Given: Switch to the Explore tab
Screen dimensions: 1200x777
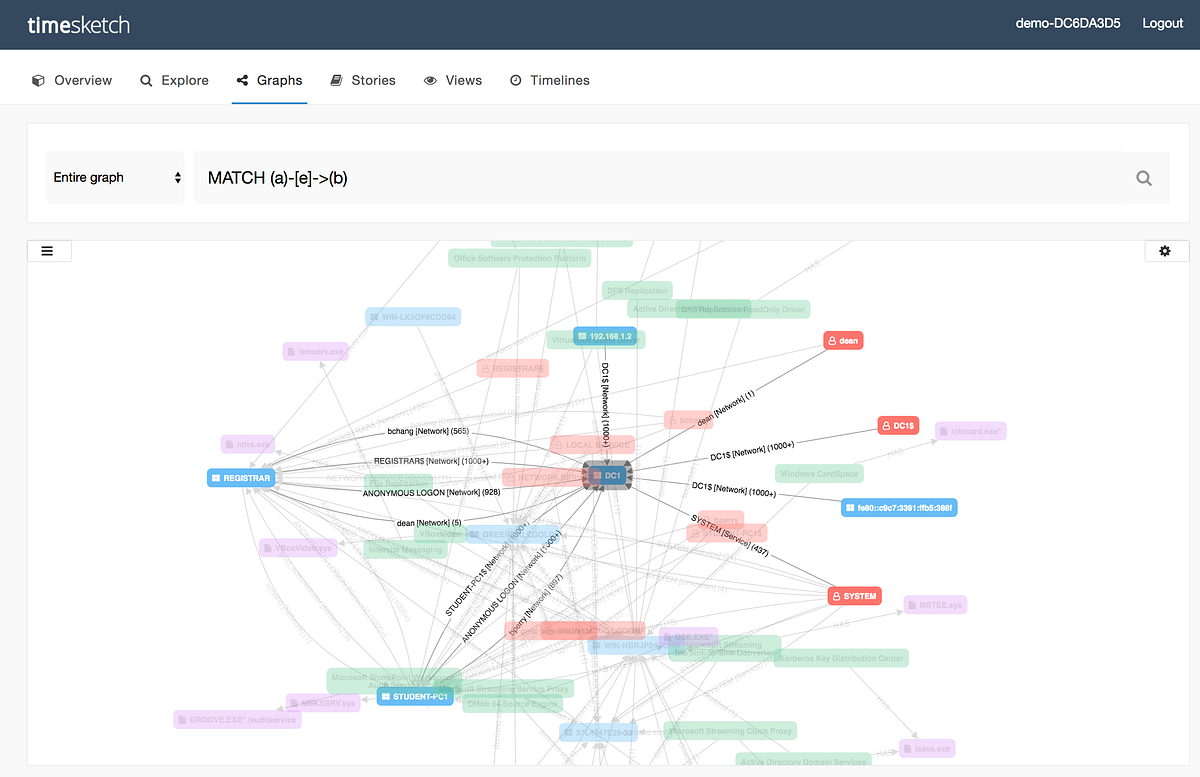Looking at the screenshot, I should [174, 79].
